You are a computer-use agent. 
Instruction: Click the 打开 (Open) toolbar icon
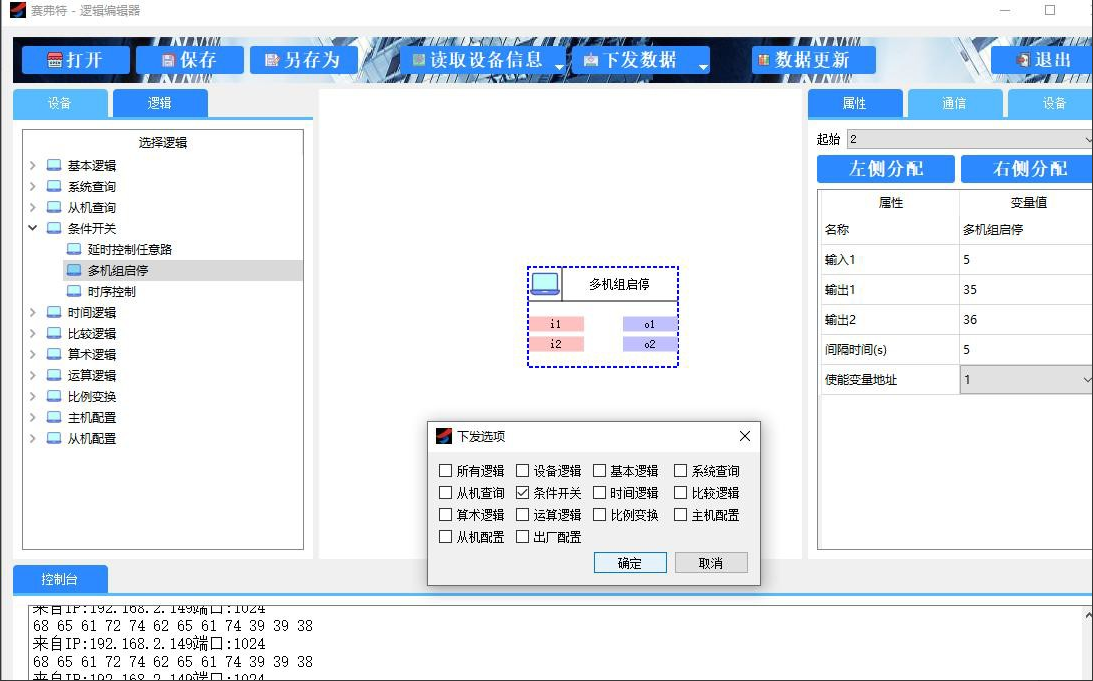pos(56,60)
